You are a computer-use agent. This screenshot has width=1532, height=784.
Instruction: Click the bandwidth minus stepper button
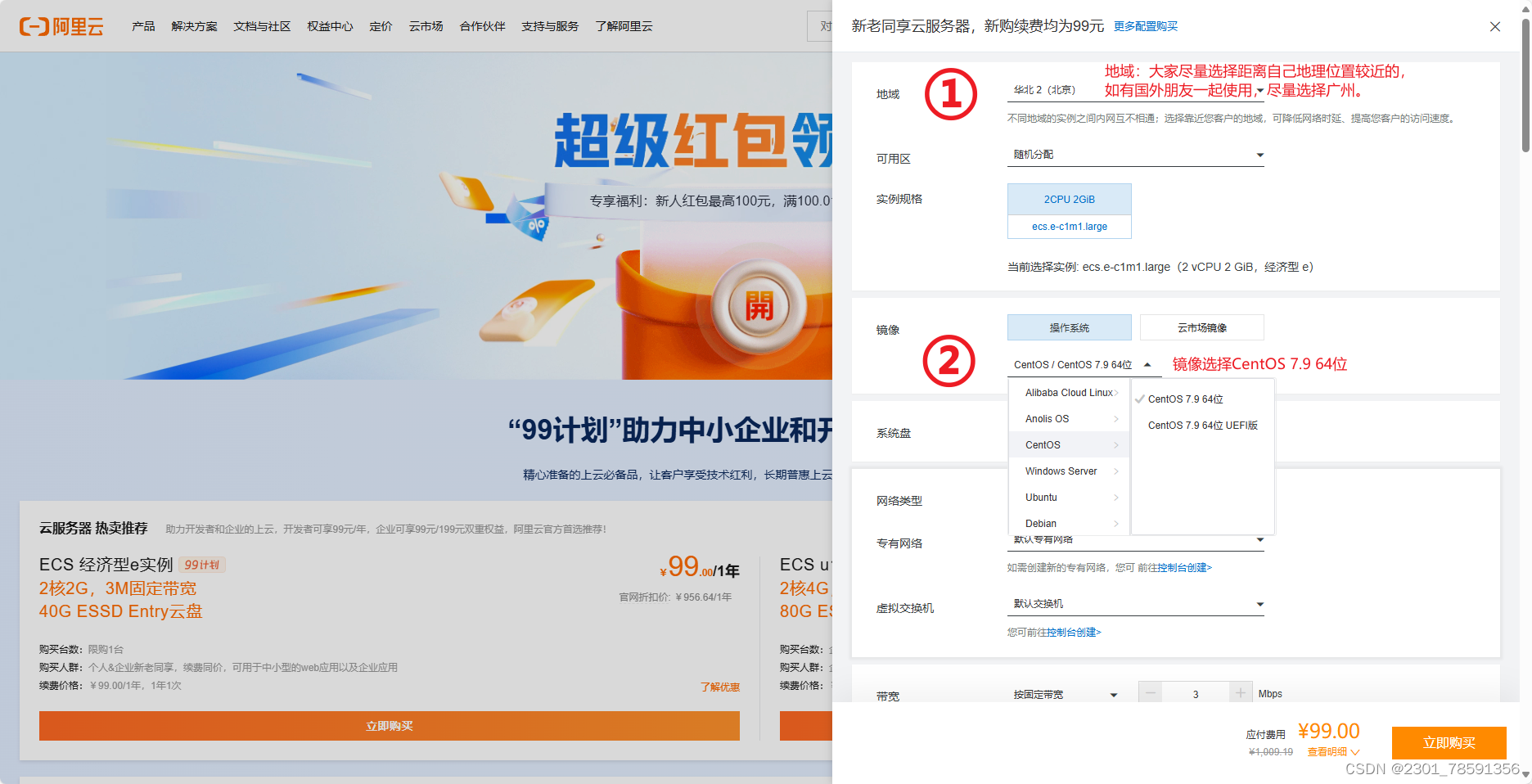(1151, 693)
